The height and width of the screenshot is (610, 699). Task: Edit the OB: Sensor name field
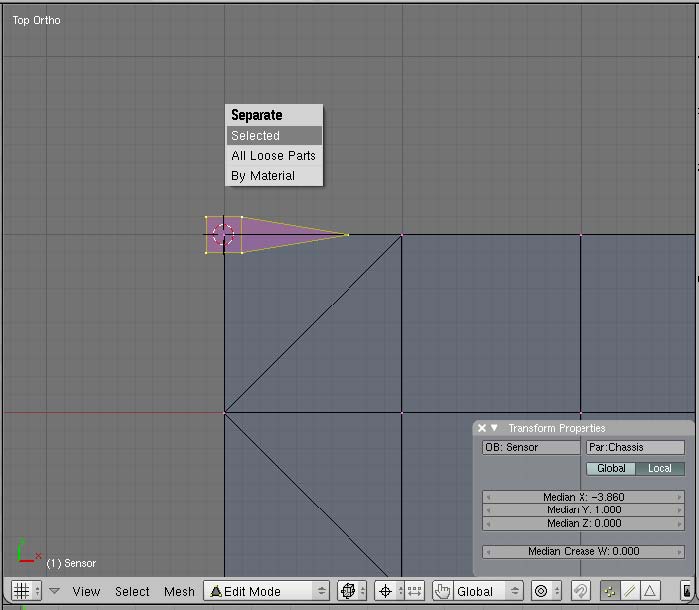click(531, 447)
